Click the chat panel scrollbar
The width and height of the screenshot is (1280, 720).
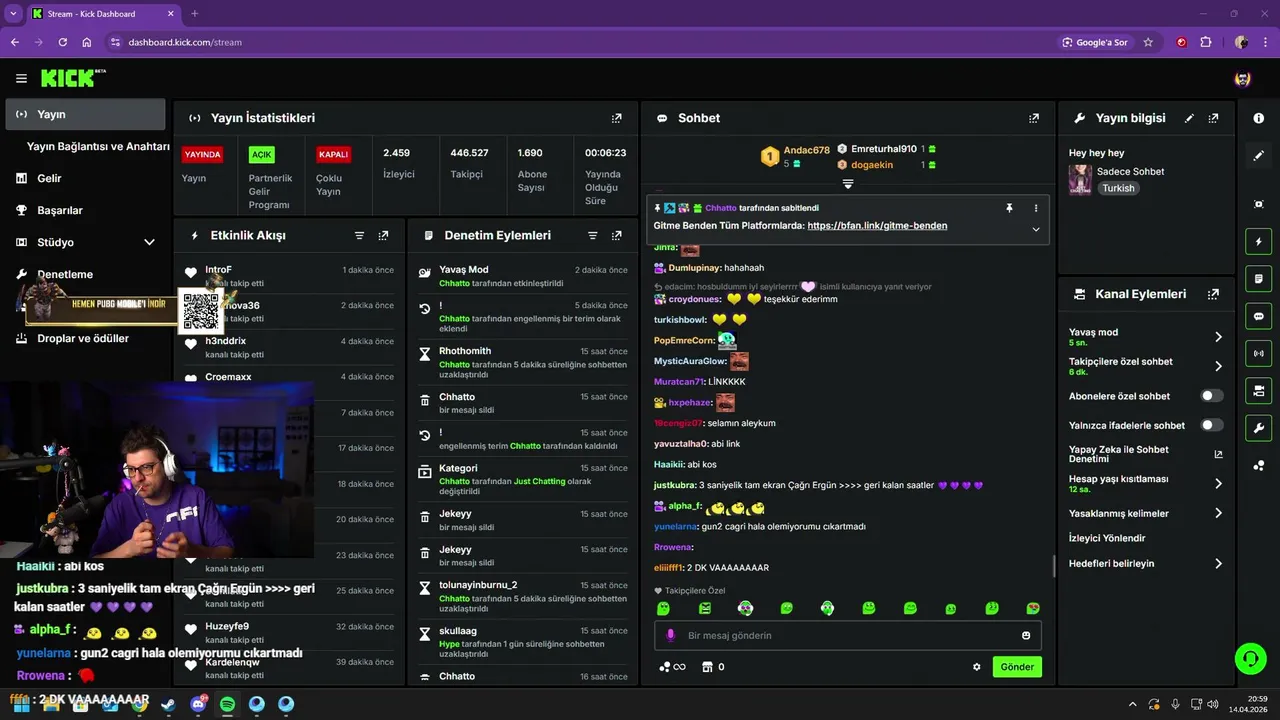[x=1054, y=566]
